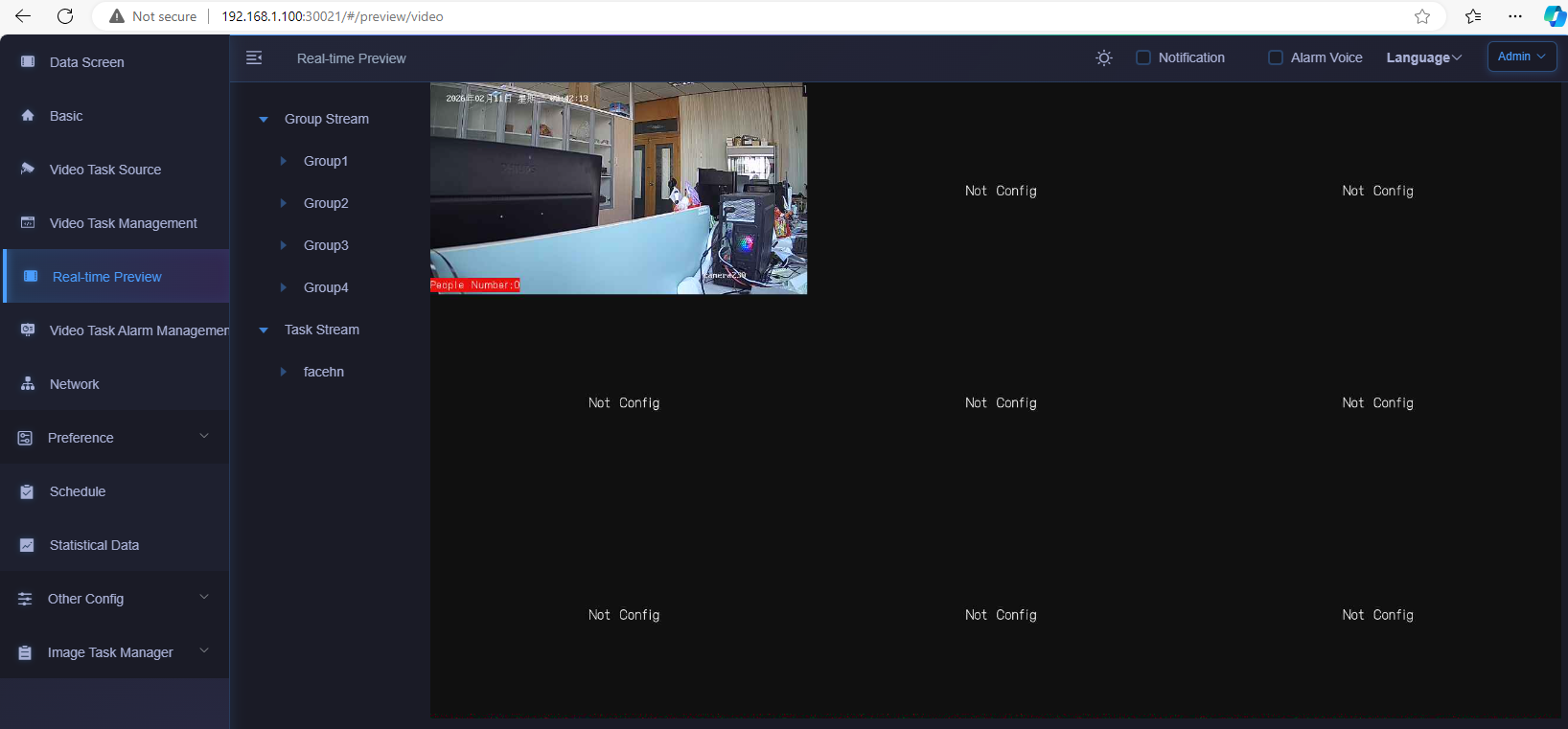Add this page to browser favorites
Screen dimensions: 1568x729
[1422, 16]
